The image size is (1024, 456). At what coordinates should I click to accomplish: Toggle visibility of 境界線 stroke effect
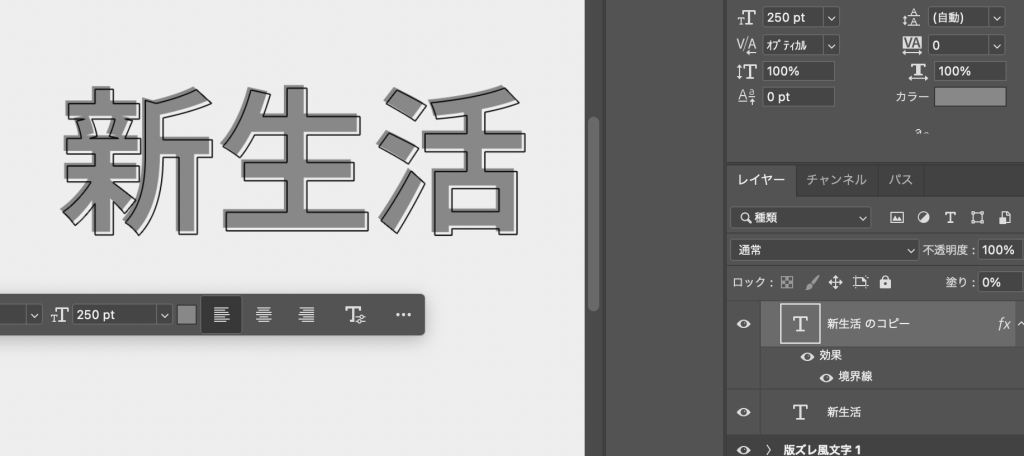pos(826,377)
